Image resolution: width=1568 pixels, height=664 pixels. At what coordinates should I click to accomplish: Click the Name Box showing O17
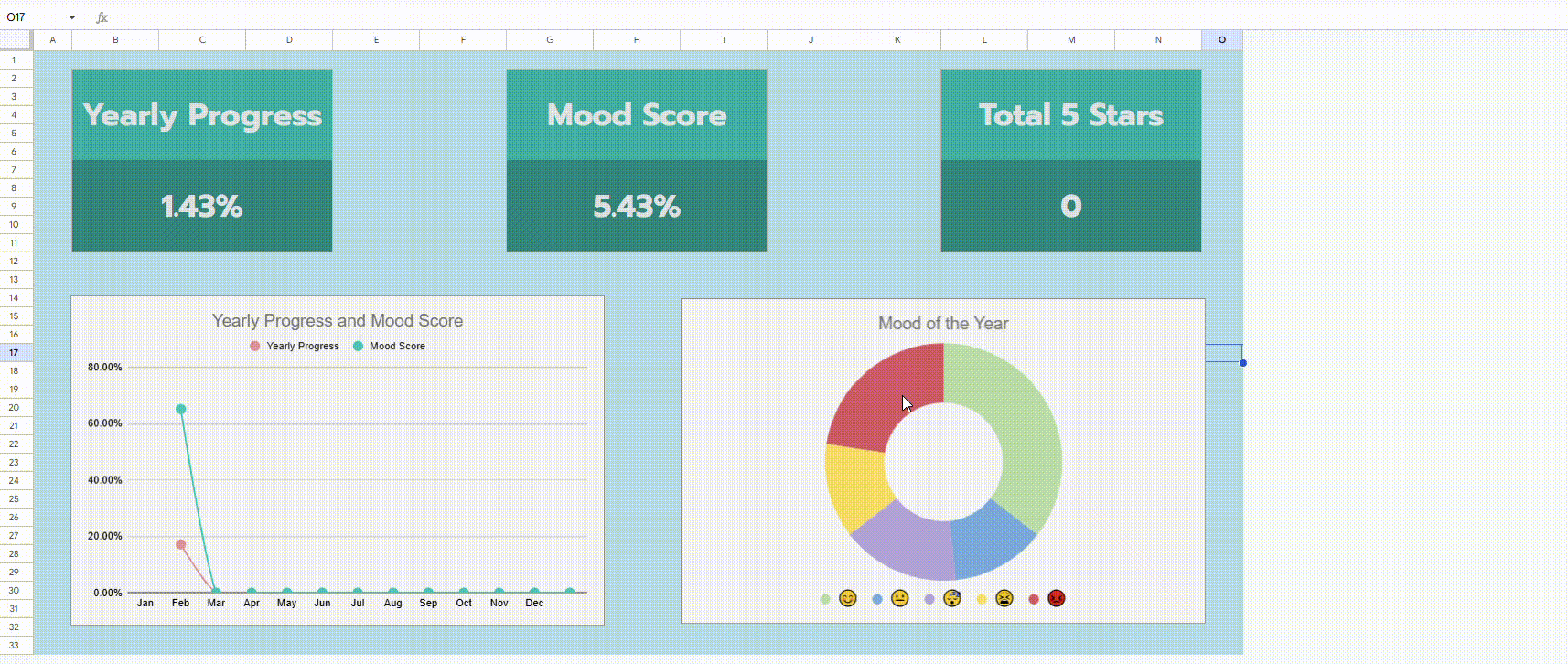coord(32,17)
